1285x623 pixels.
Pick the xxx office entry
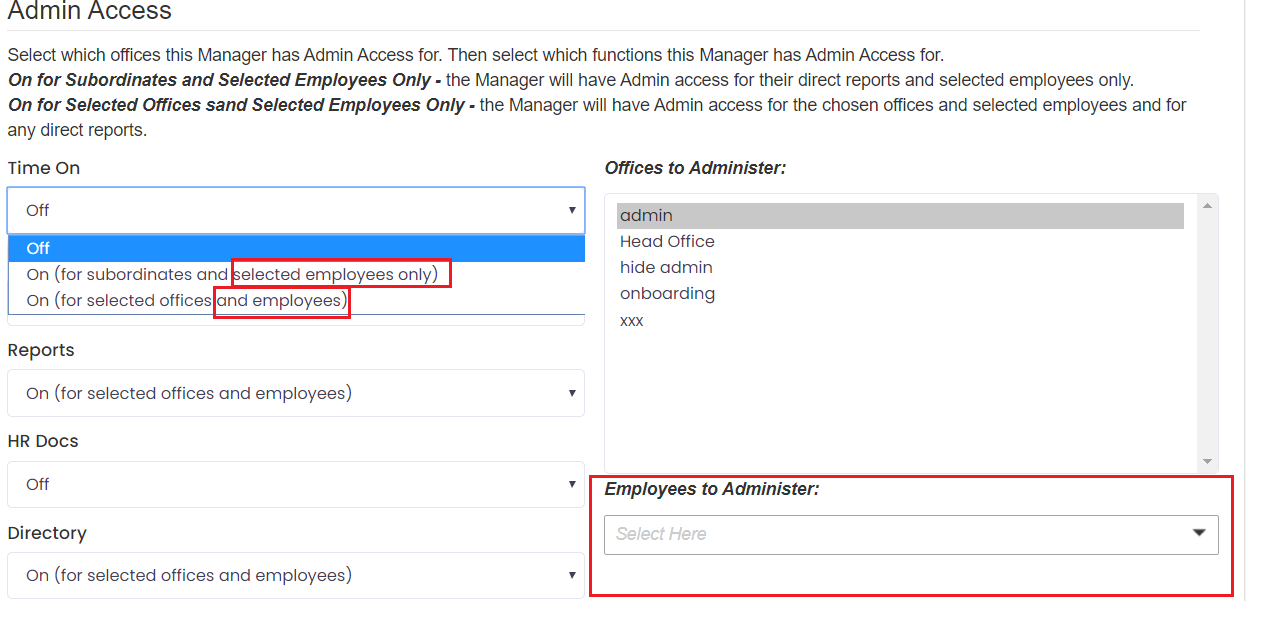pyautogui.click(x=632, y=320)
